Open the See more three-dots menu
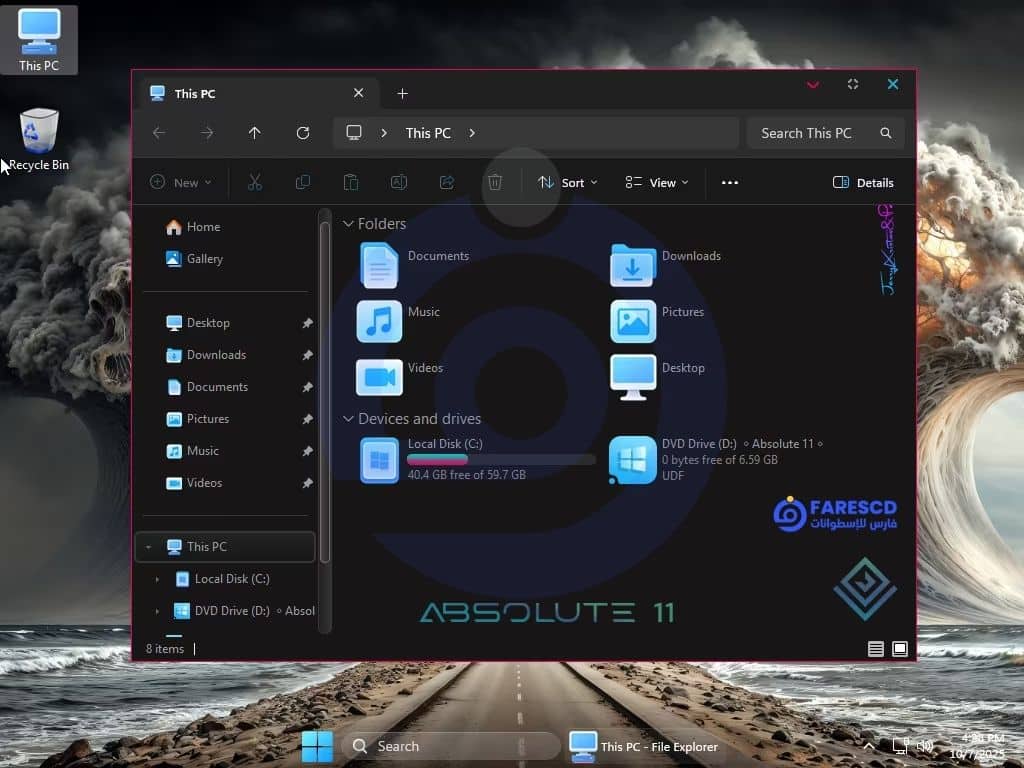1024x768 pixels. click(730, 182)
